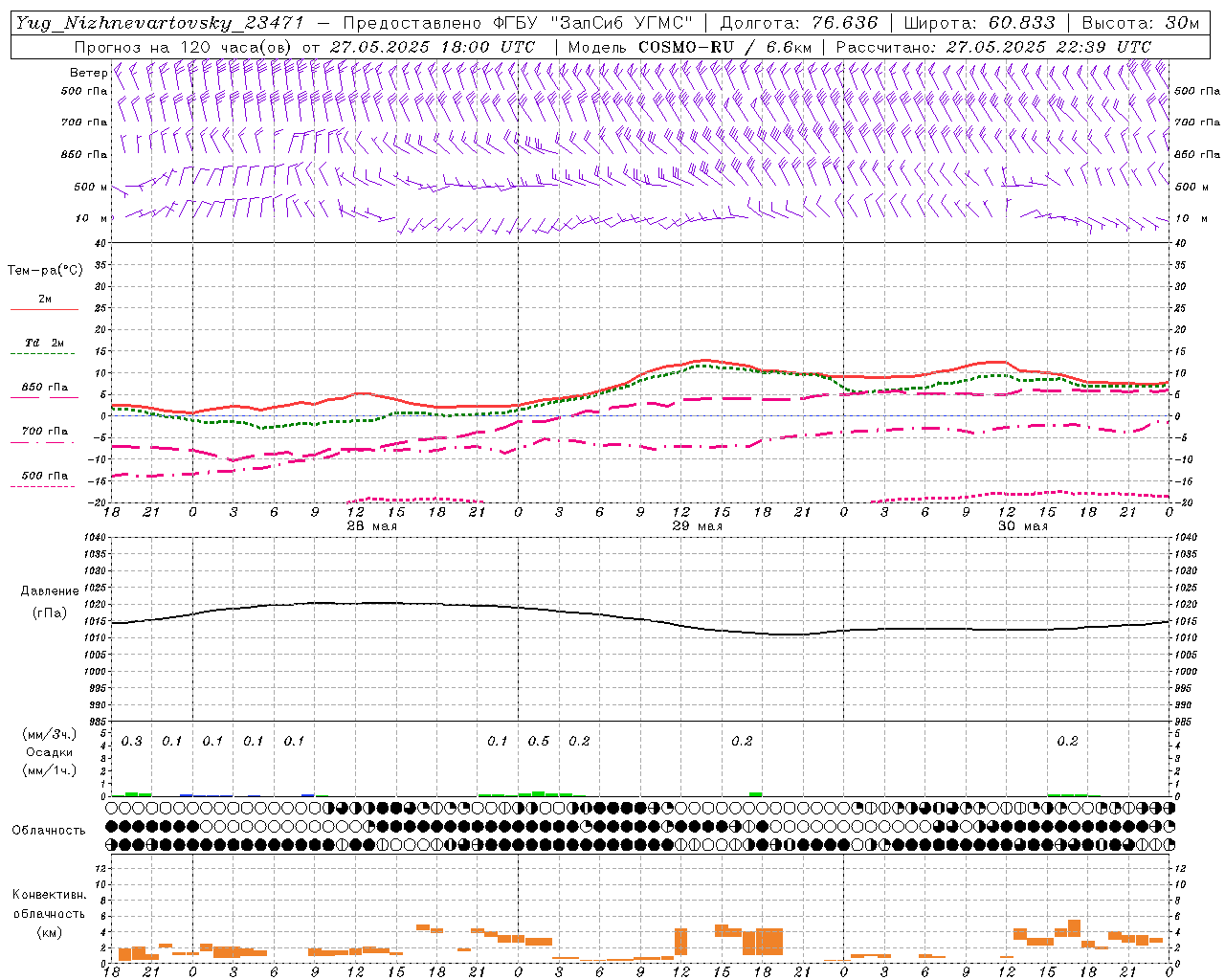
Task: Click the dotted 500 гПа temperature legend line
Action: tap(44, 487)
